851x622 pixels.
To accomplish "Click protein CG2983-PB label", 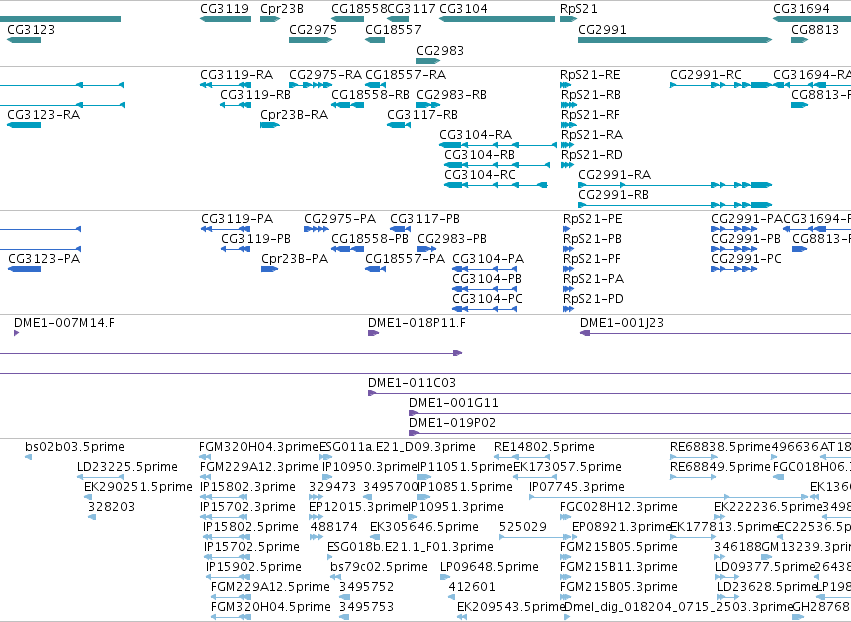I will 452,239.
